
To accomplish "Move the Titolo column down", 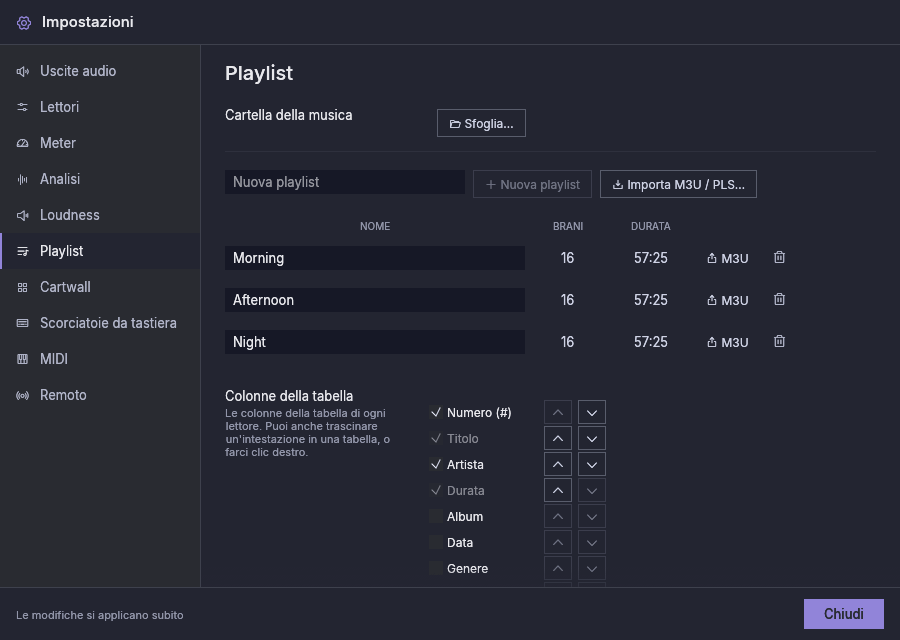I will (592, 439).
